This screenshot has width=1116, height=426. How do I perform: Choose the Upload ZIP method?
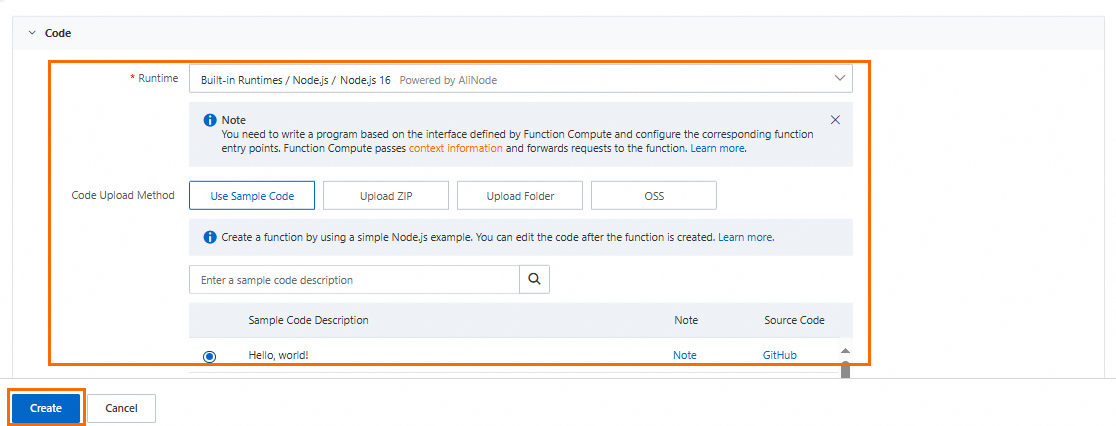(x=386, y=196)
